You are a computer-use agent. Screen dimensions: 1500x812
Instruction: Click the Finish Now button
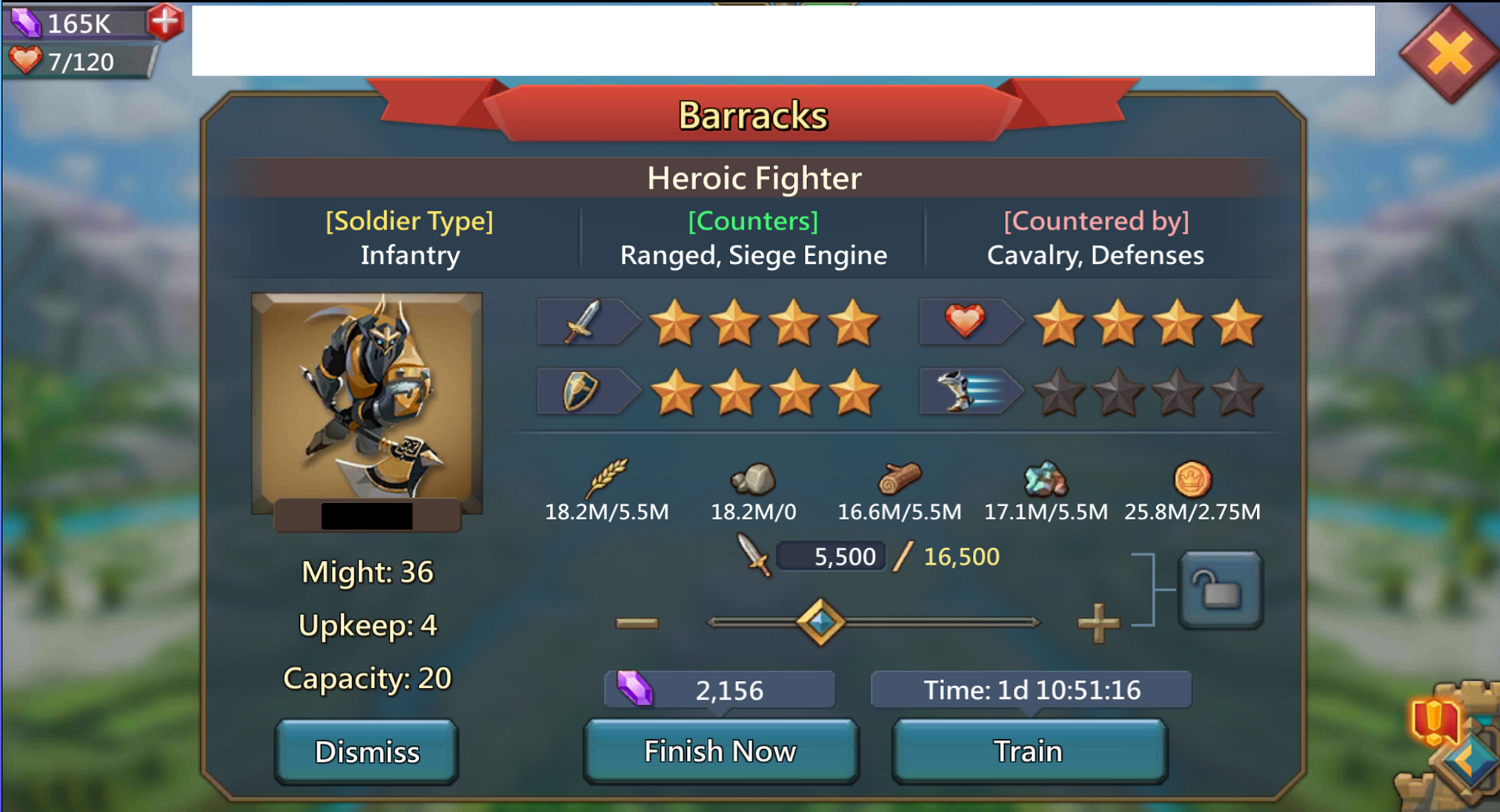[x=721, y=752]
